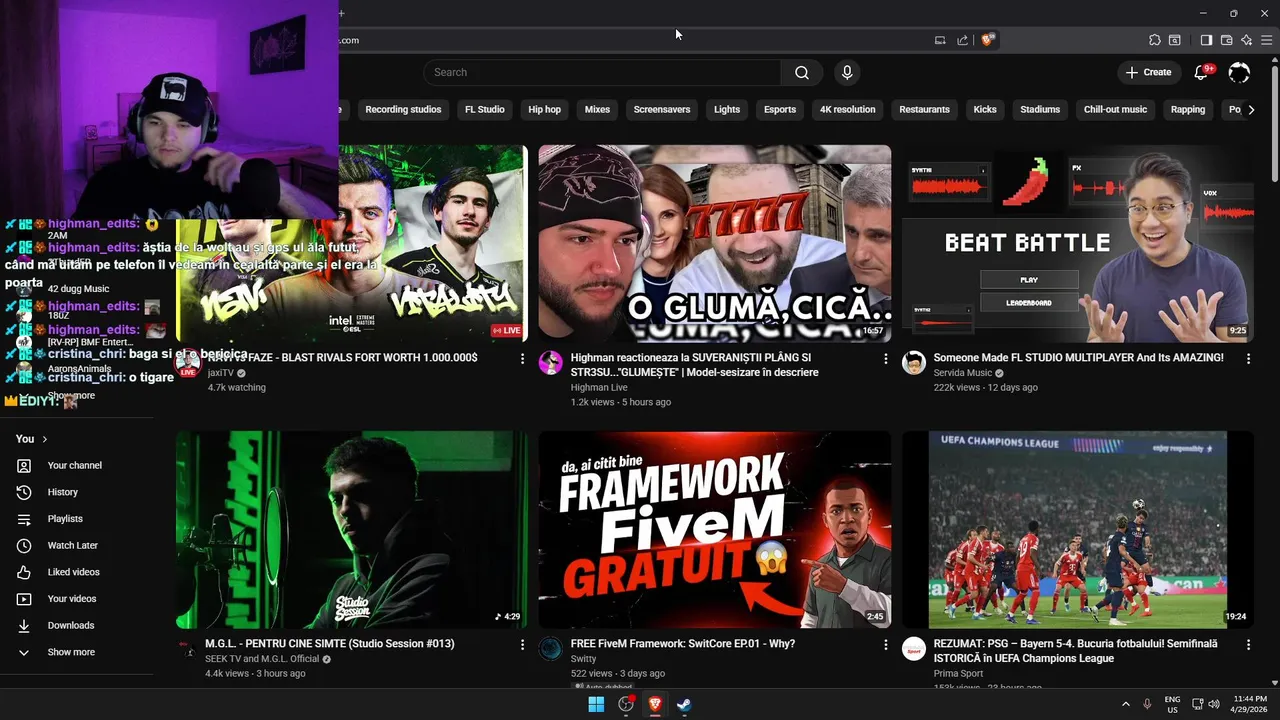Screen dimensions: 1280x720
Task: Select the Stadiums chip
Action: click(1040, 110)
